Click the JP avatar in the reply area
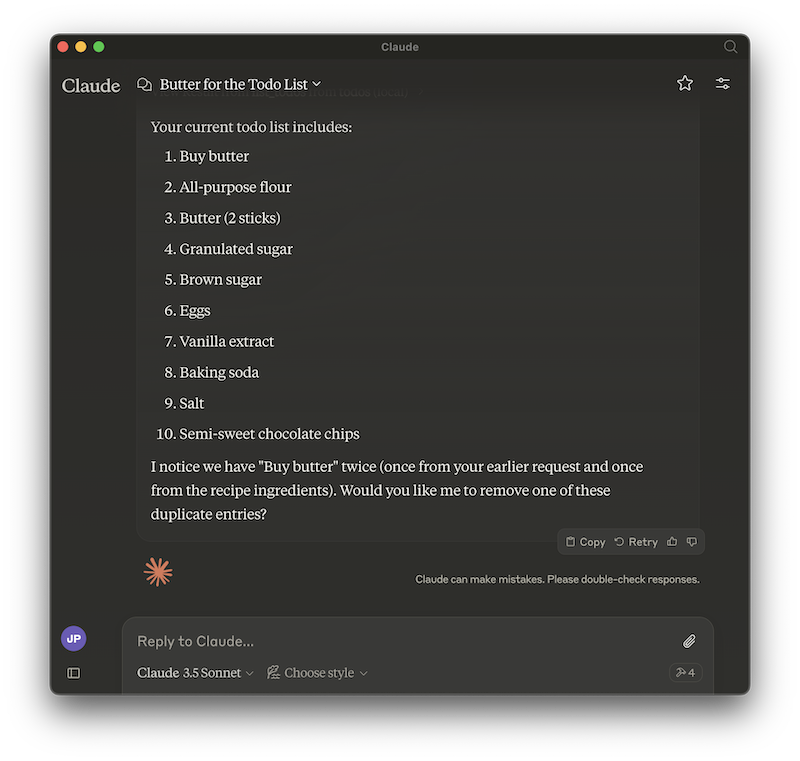Viewport: 800px width, 761px height. 73,638
